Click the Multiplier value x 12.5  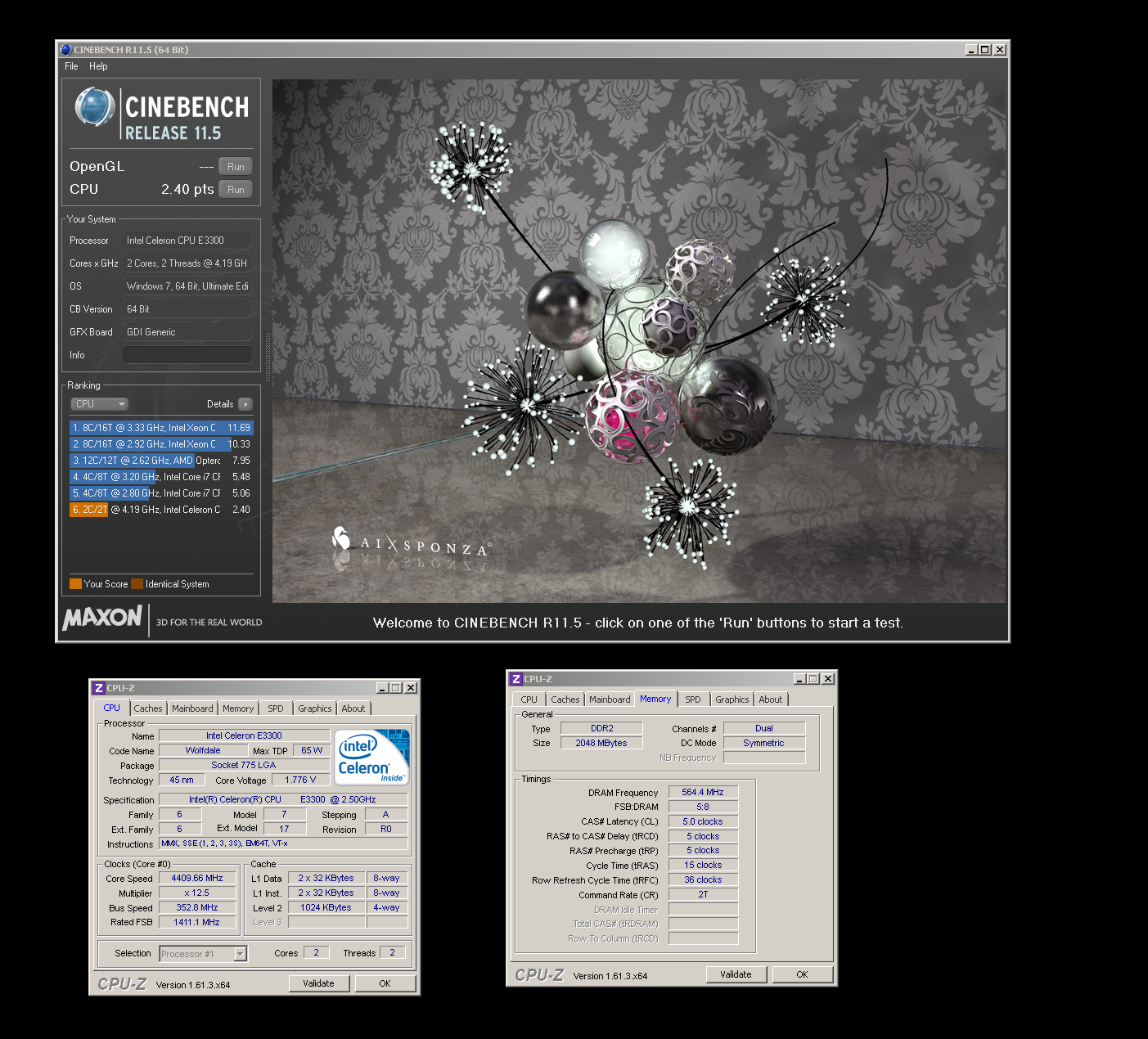(197, 893)
